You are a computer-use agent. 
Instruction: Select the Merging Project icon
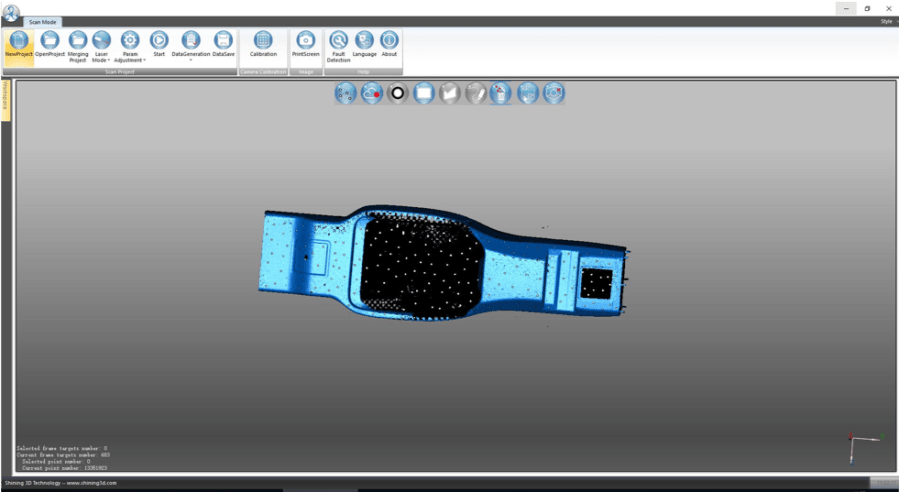(x=78, y=45)
